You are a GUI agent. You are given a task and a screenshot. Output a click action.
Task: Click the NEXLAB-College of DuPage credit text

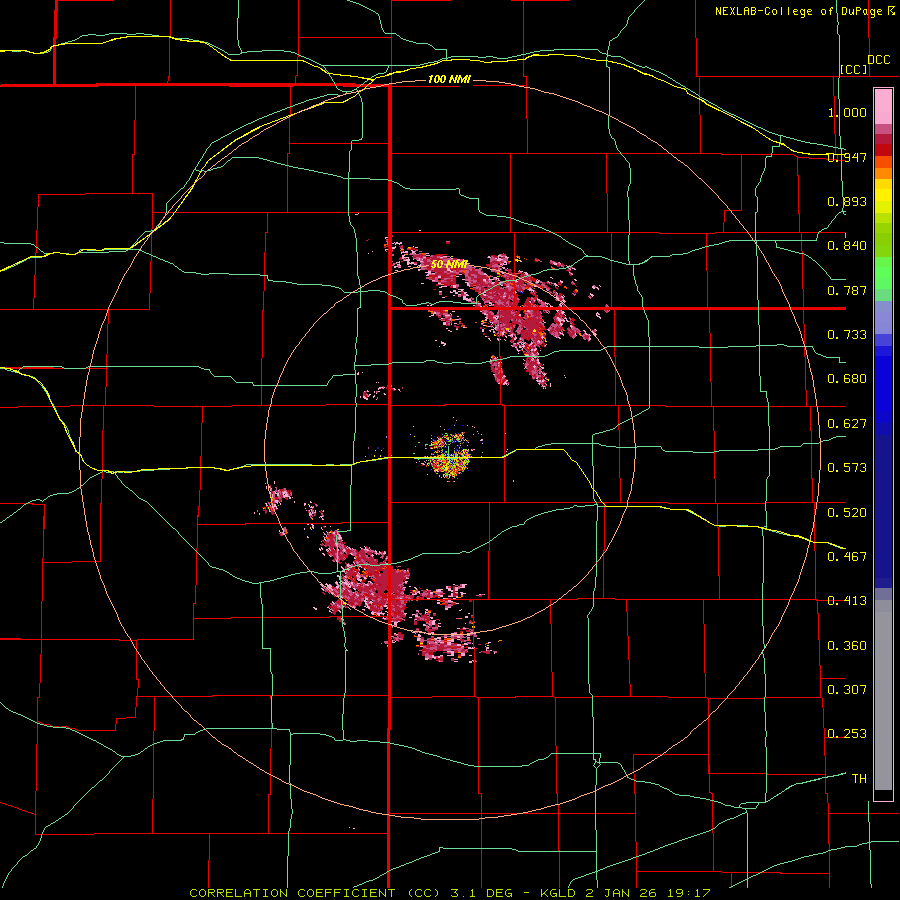[x=805, y=11]
